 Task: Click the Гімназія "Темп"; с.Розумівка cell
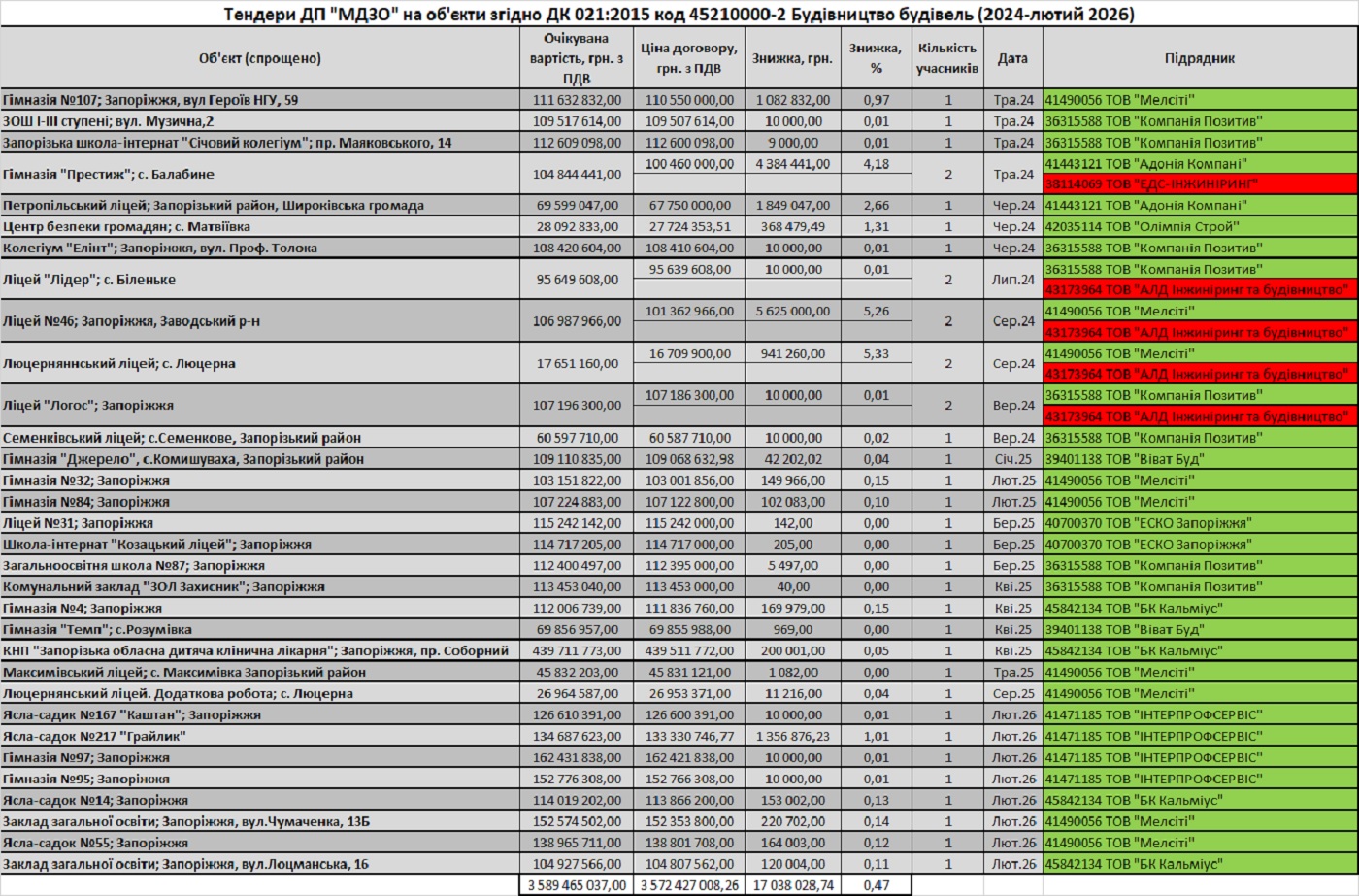click(259, 630)
